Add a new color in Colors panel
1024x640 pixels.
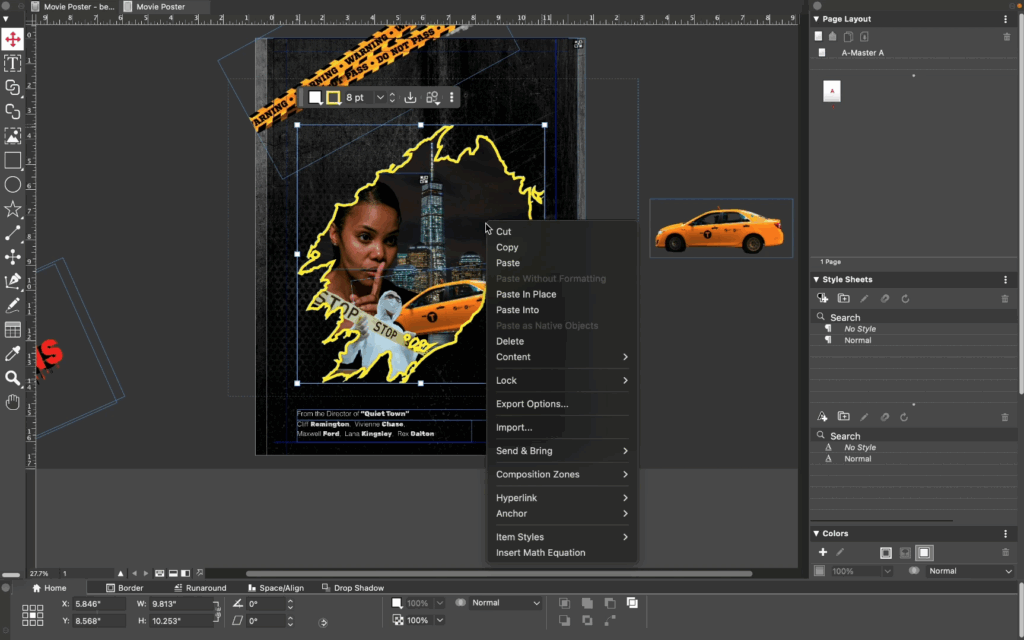pos(823,552)
